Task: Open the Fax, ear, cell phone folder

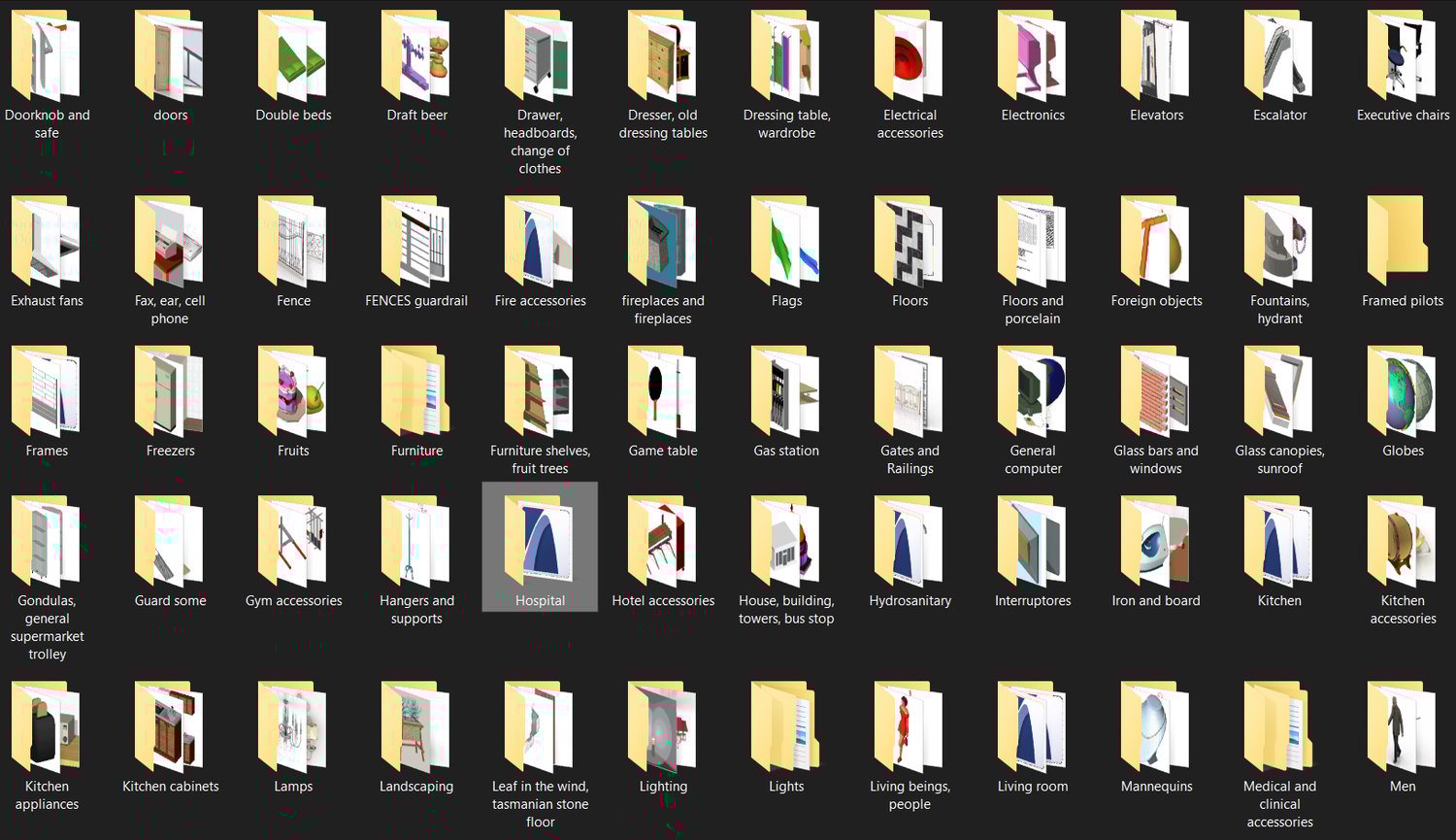Action: [170, 241]
